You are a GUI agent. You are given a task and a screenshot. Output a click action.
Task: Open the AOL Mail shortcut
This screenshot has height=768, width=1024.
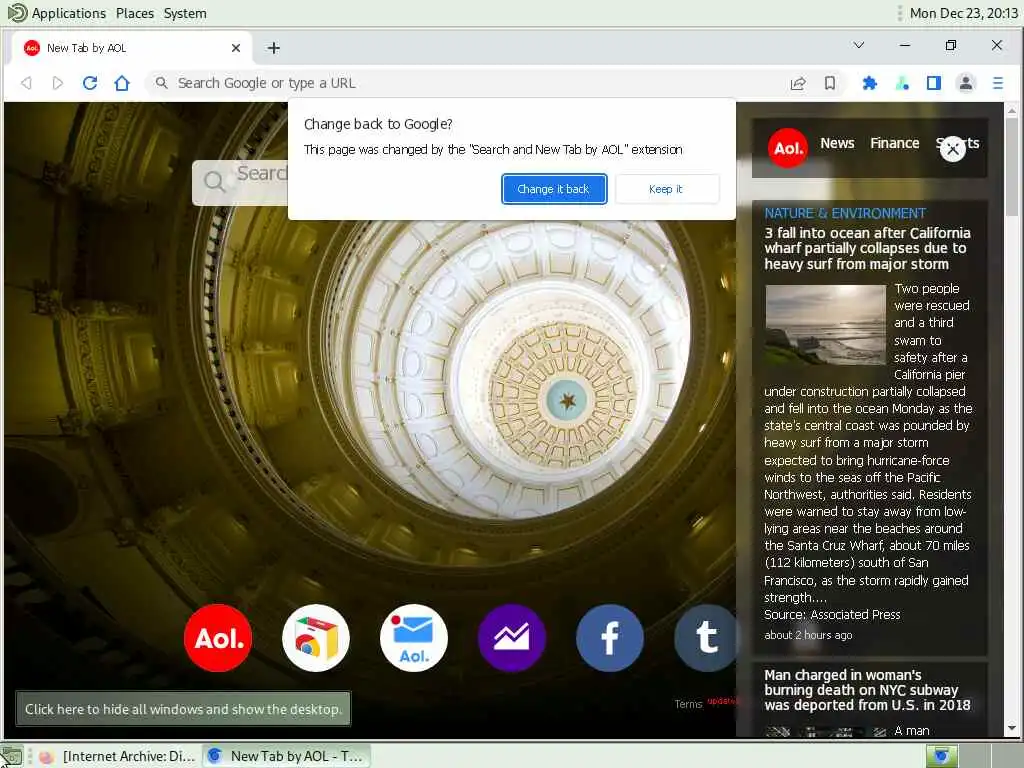tap(414, 637)
